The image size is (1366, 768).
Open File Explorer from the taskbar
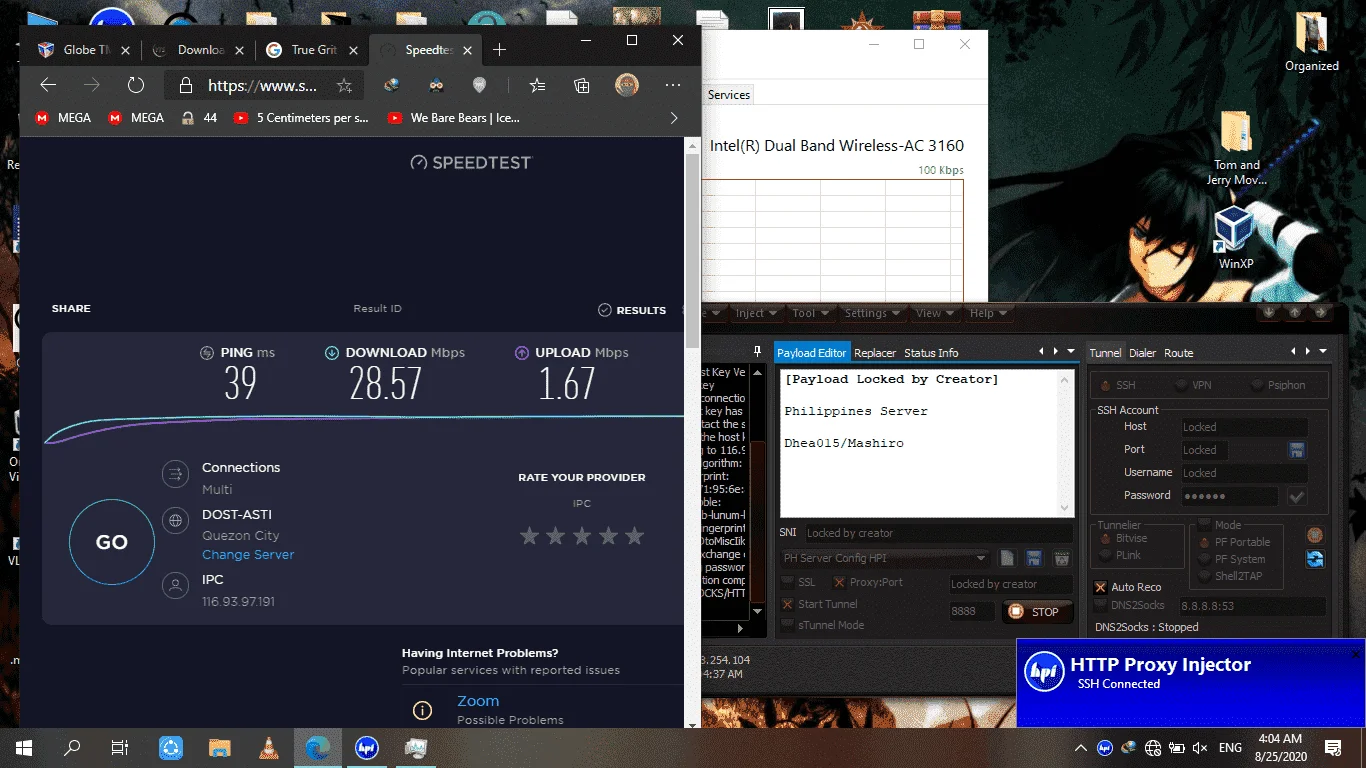[x=220, y=747]
